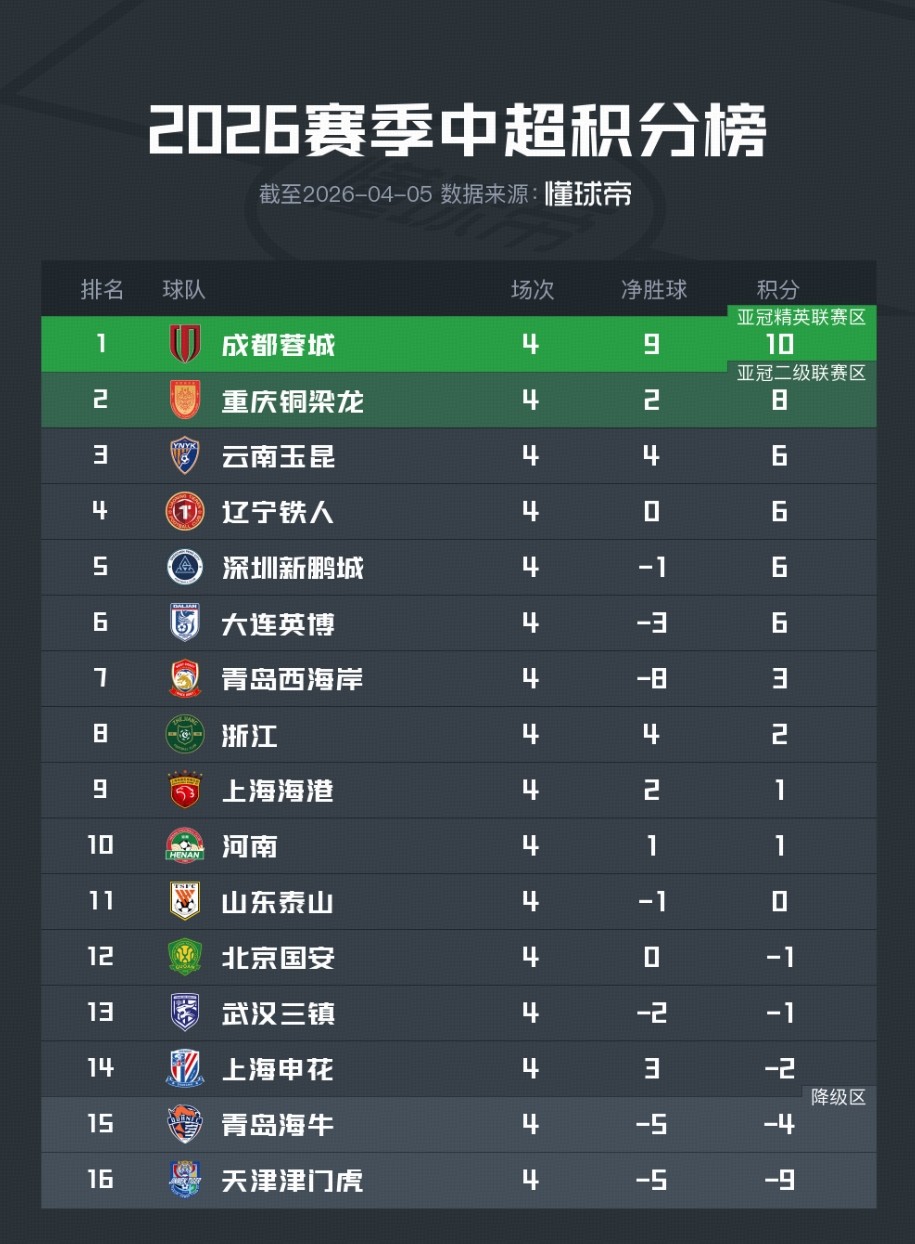The image size is (915, 1244).
Task: Click the 青岛海牛 team name
Action: pos(278,1125)
